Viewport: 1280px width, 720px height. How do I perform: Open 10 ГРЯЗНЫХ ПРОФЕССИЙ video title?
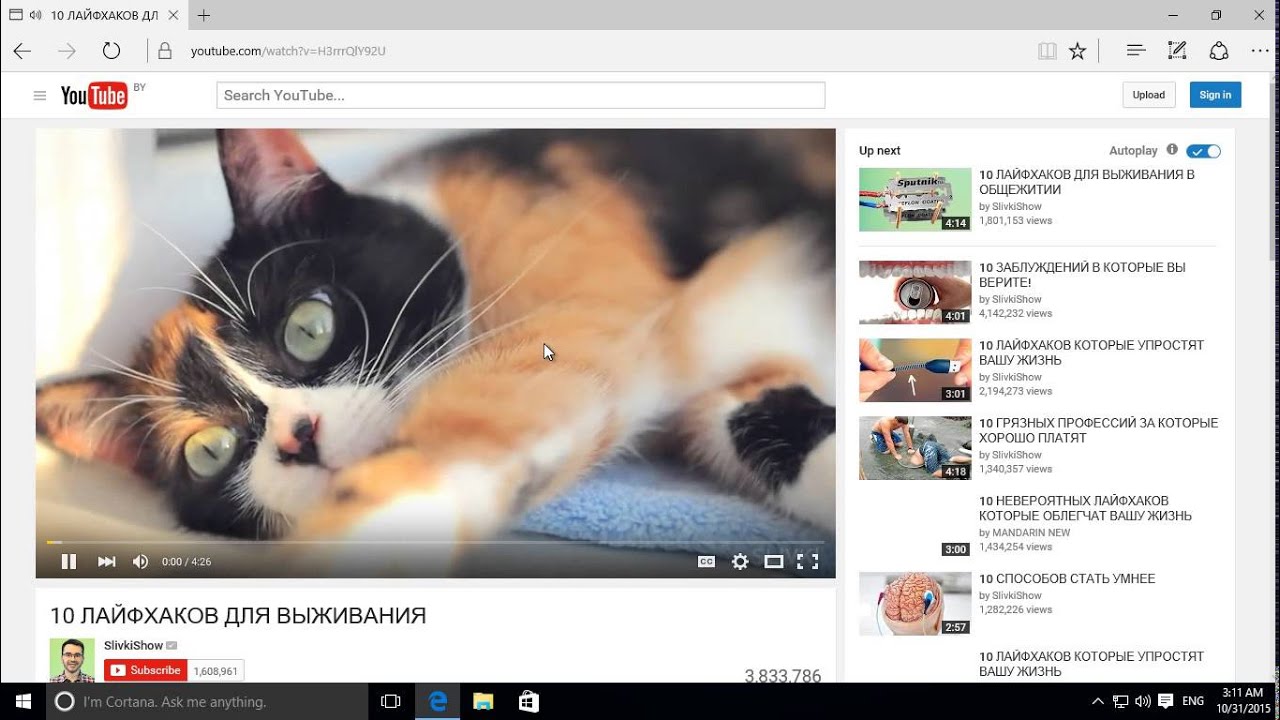[1098, 431]
